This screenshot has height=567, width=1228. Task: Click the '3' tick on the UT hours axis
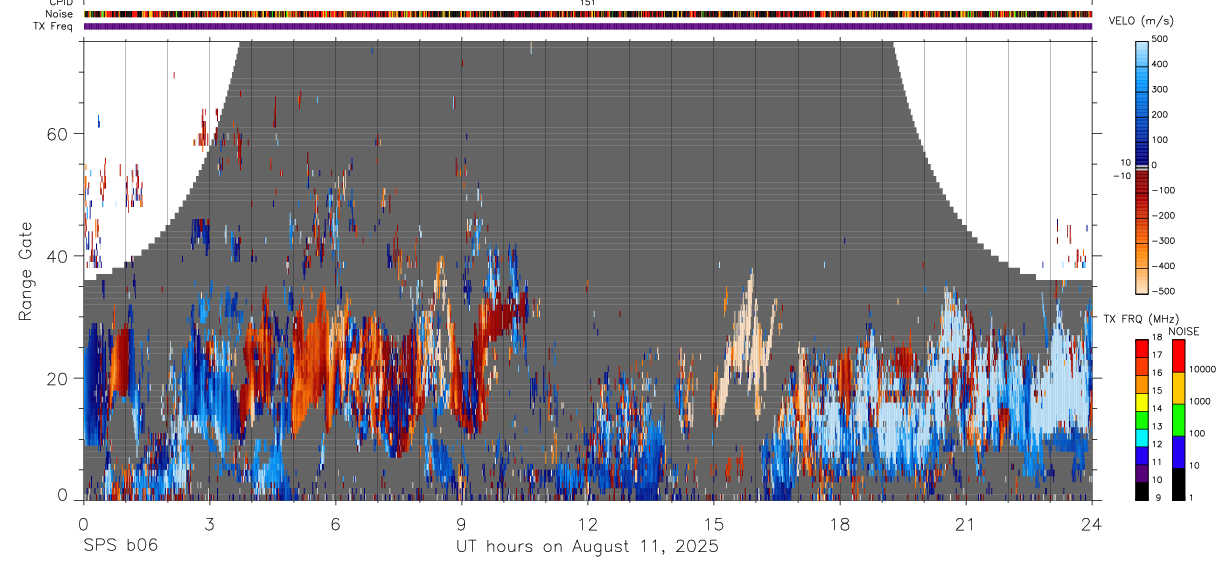(x=209, y=524)
